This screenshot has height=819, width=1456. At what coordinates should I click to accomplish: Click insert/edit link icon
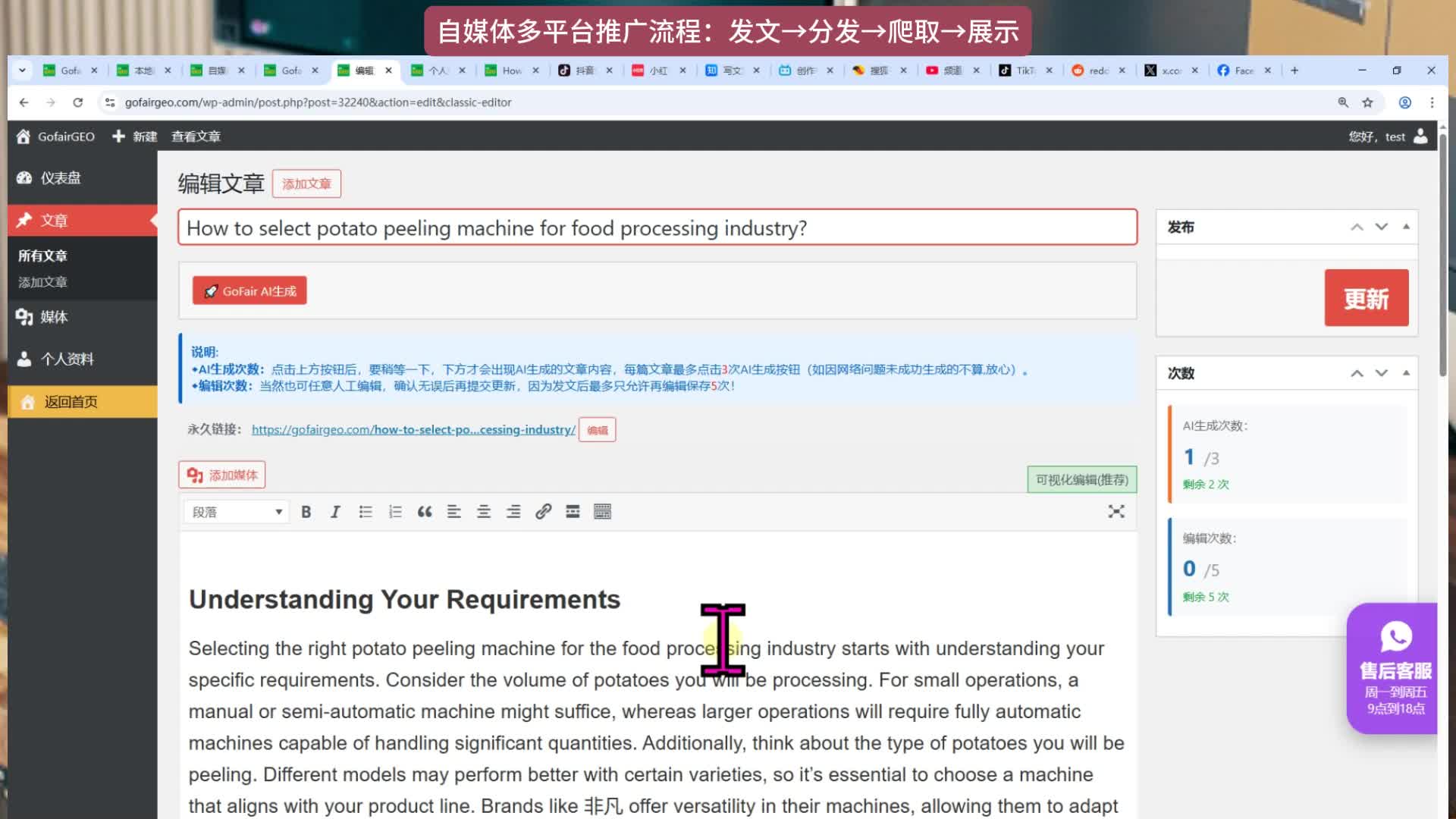pos(543,512)
